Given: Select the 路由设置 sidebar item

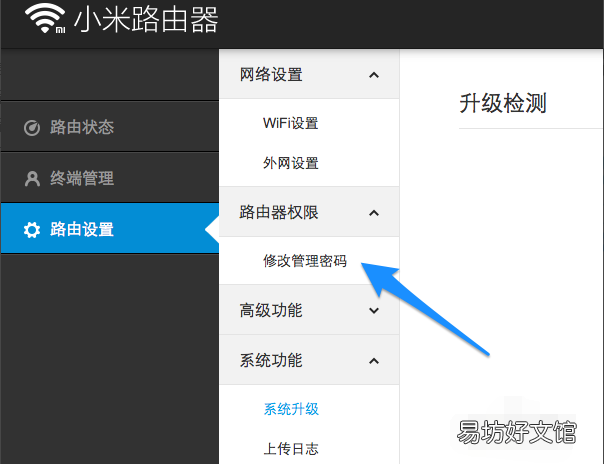Looking at the screenshot, I should [110, 228].
